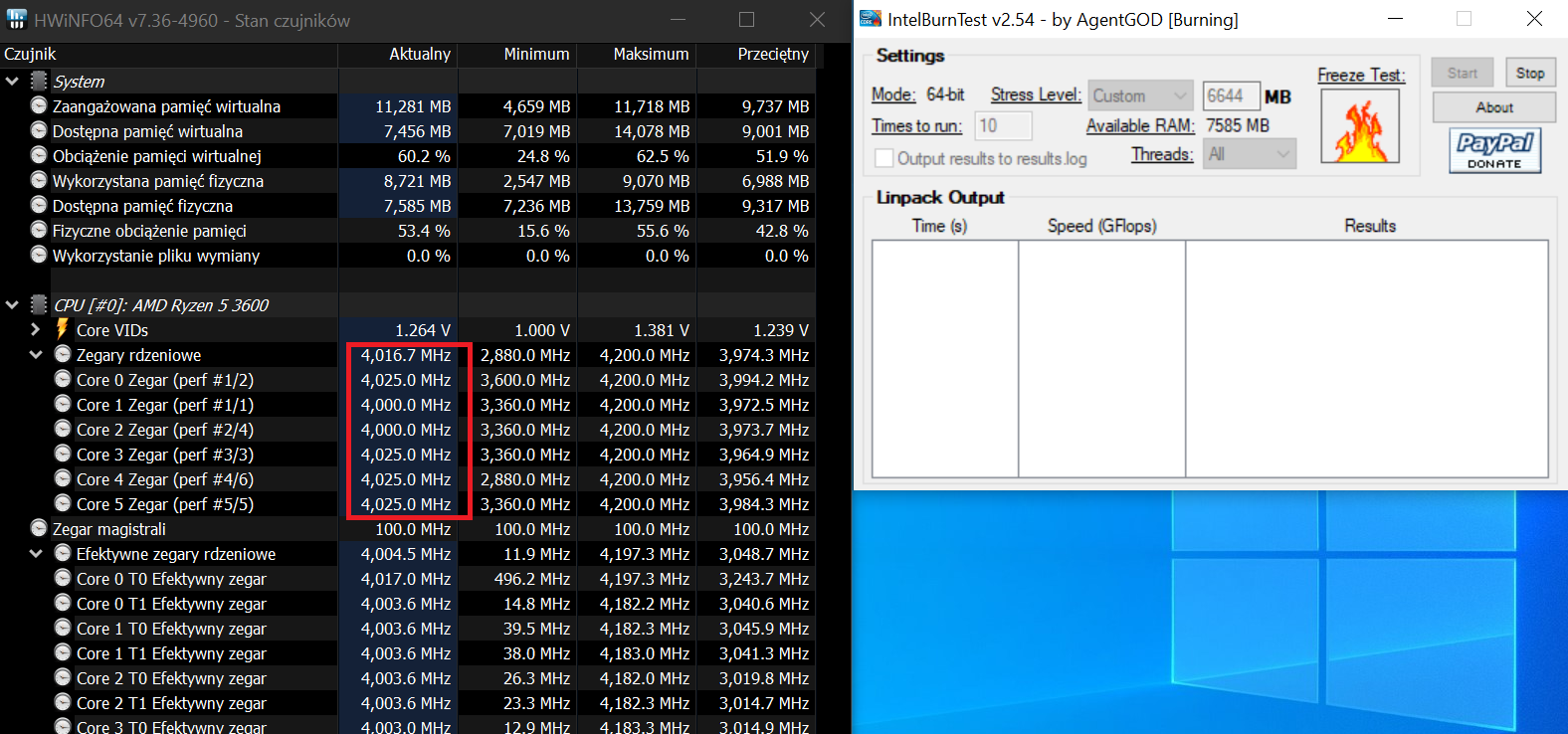Click sensor icon beside Obciążenie pamięci wirtualnej
Viewport: 1568px width, 734px height.
(x=39, y=155)
